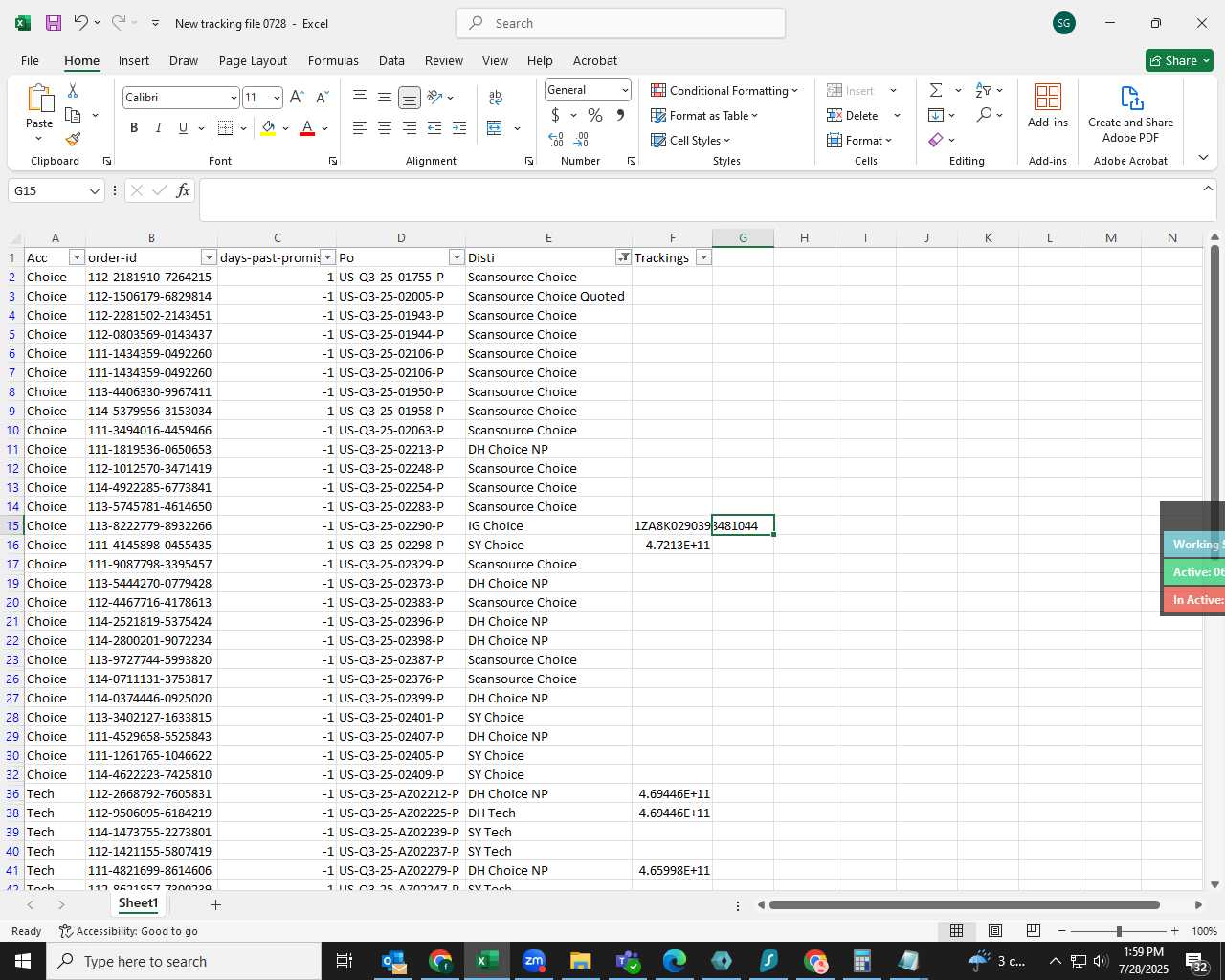Increase font size with the large A icon
This screenshot has height=980, width=1225.
click(x=297, y=97)
